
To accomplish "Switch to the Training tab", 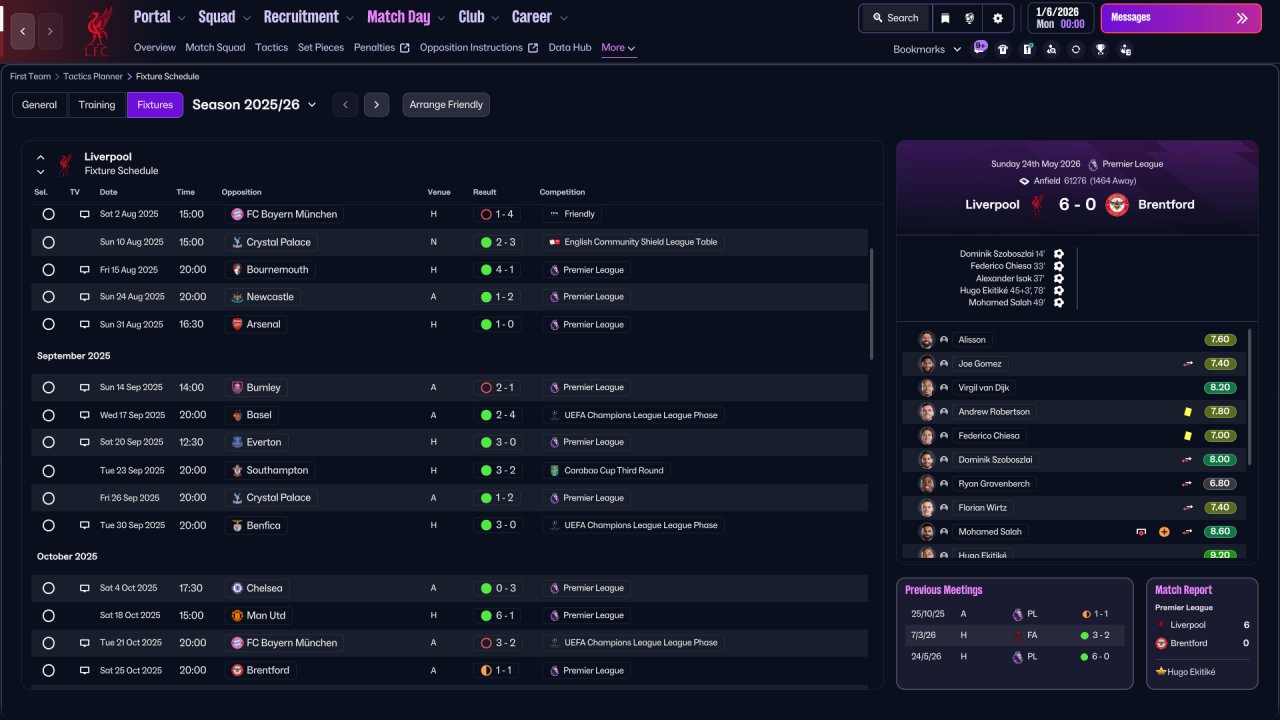I will tap(97, 105).
